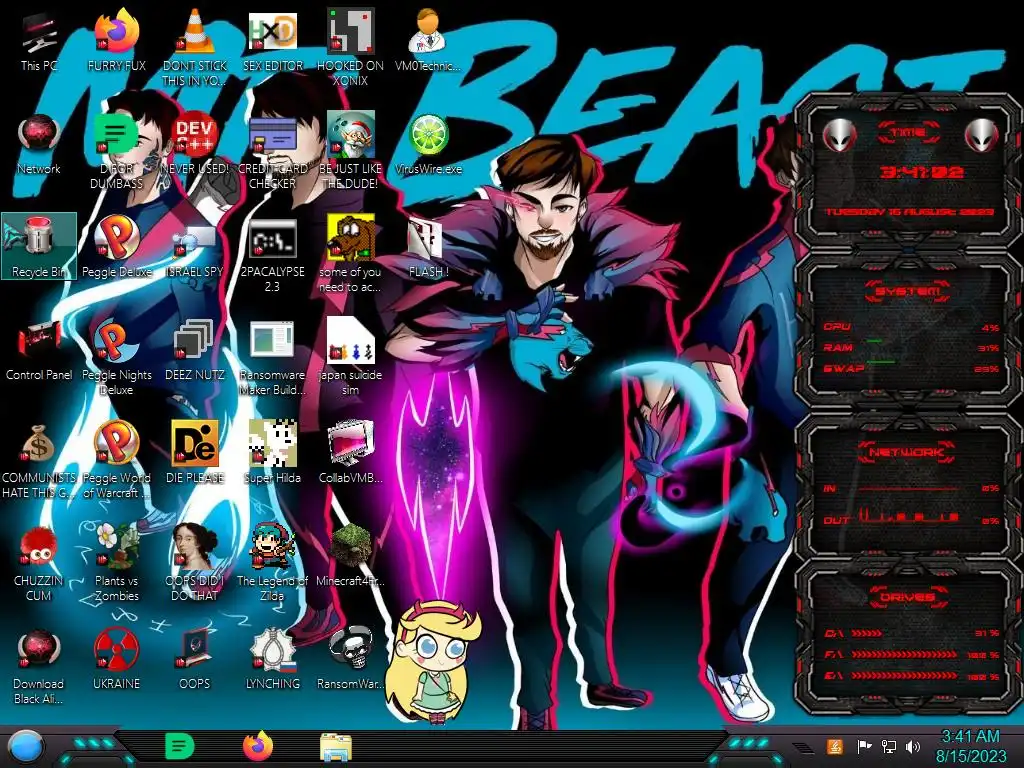Click the orange tray notification icon
Screen dimensions: 1024x768
coord(835,746)
